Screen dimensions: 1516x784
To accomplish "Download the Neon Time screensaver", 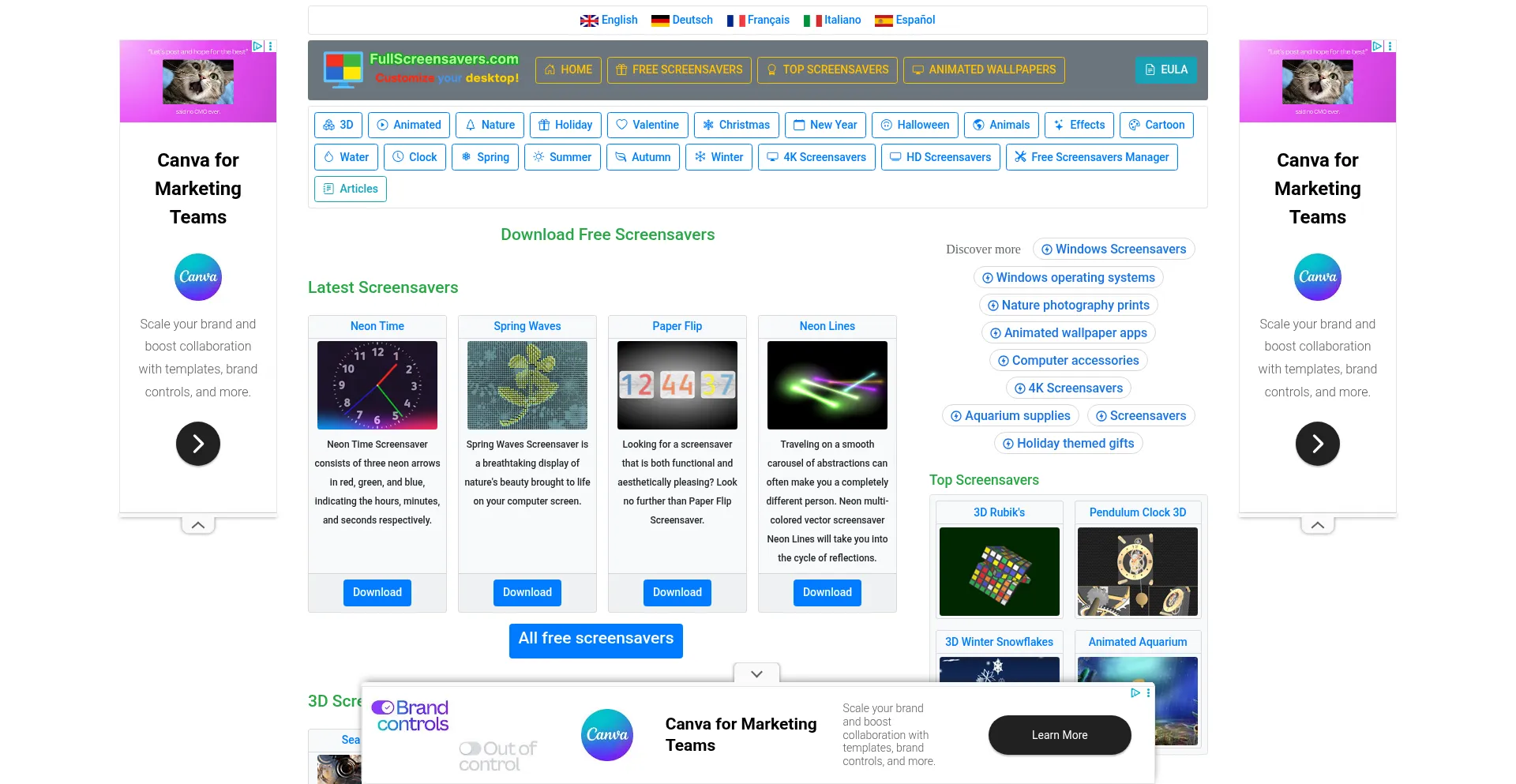I will pyautogui.click(x=377, y=592).
